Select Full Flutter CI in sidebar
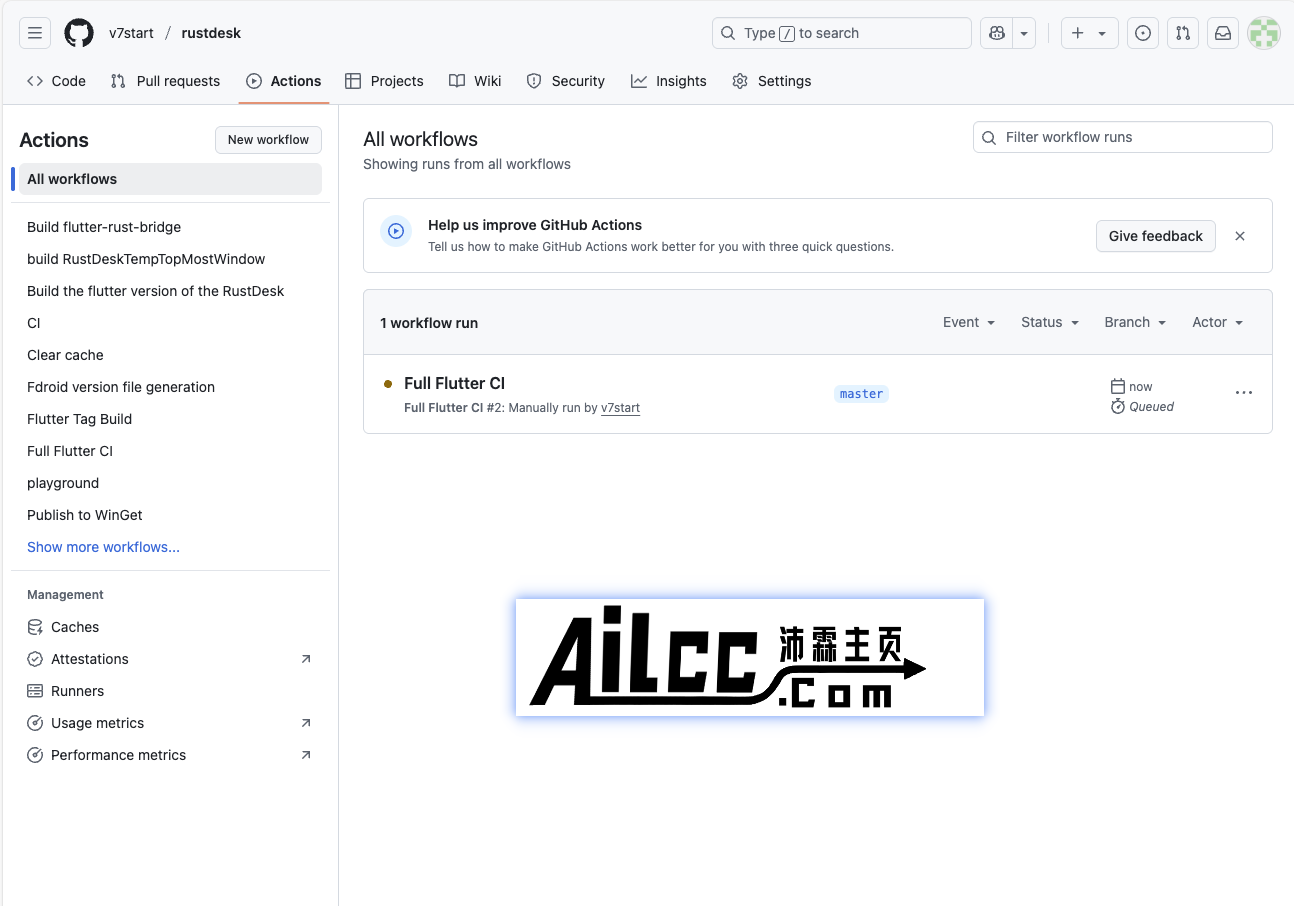 [x=70, y=451]
